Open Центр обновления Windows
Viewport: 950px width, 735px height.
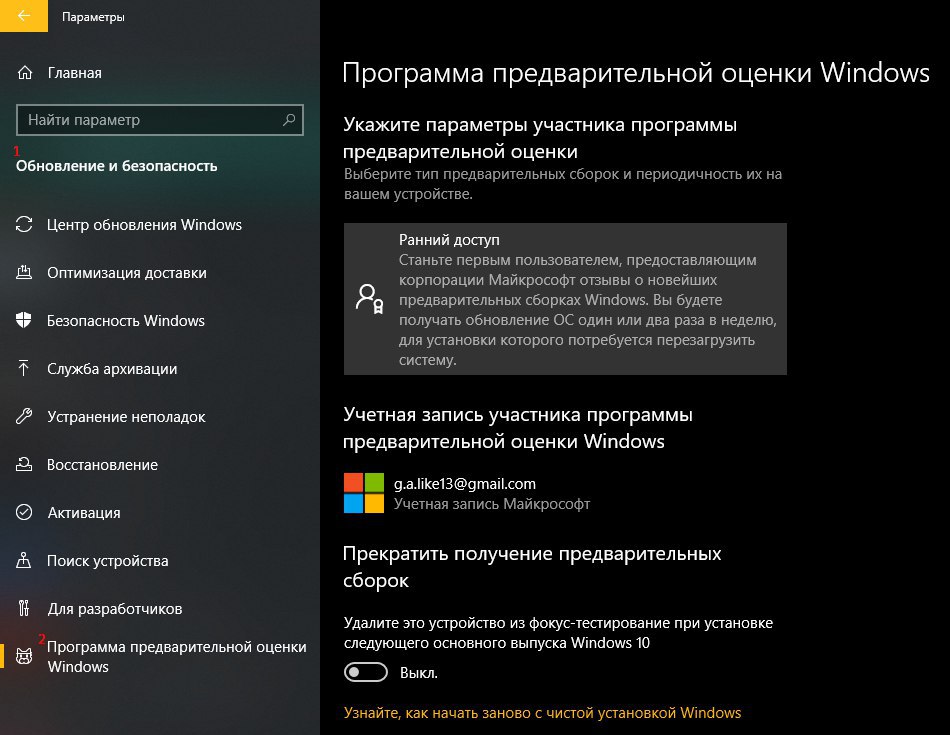point(144,224)
